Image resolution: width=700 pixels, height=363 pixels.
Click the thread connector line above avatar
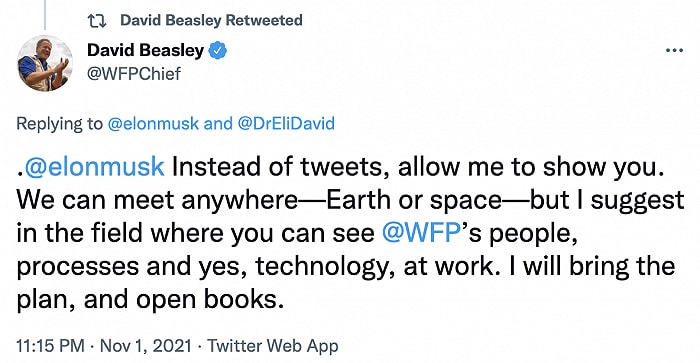coord(45,15)
